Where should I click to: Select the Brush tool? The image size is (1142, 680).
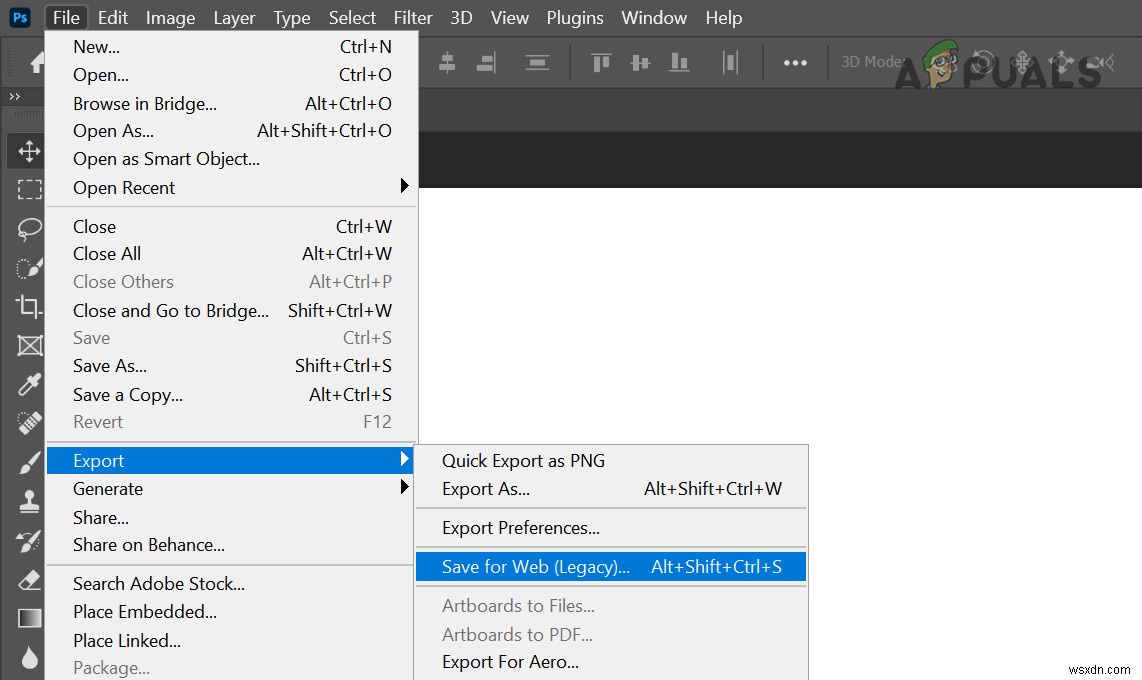click(29, 462)
